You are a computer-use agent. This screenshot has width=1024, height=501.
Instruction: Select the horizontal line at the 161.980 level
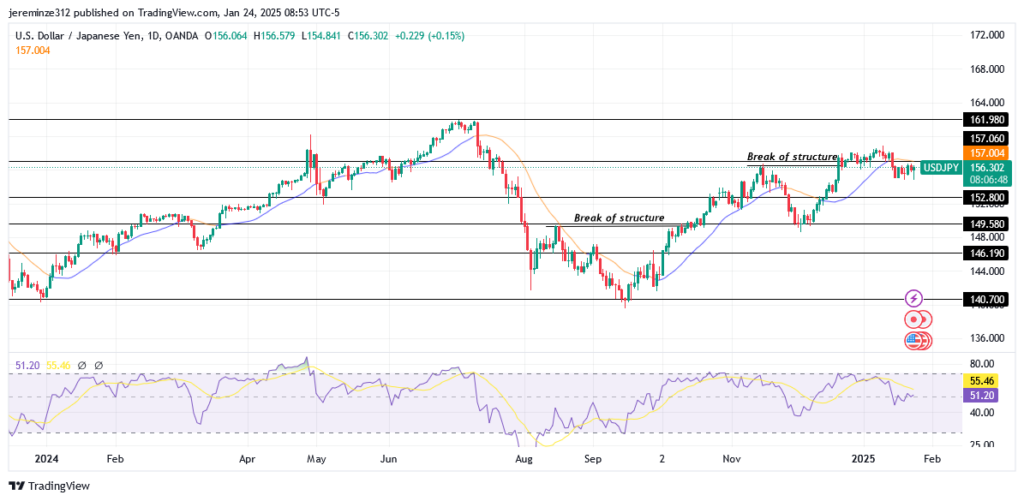[485, 120]
